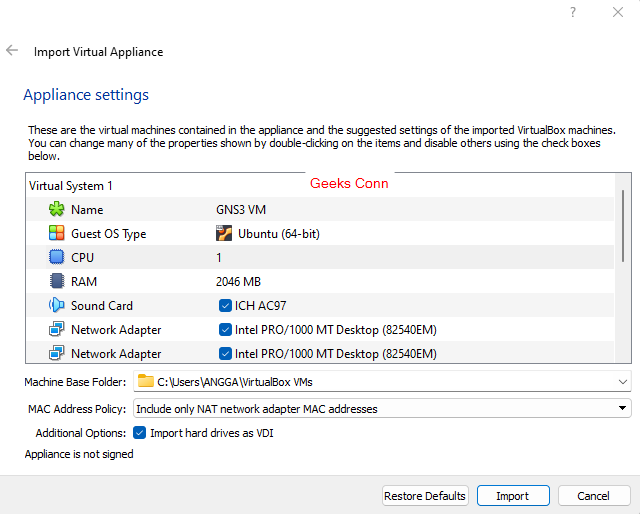Click the Import button

click(x=513, y=496)
